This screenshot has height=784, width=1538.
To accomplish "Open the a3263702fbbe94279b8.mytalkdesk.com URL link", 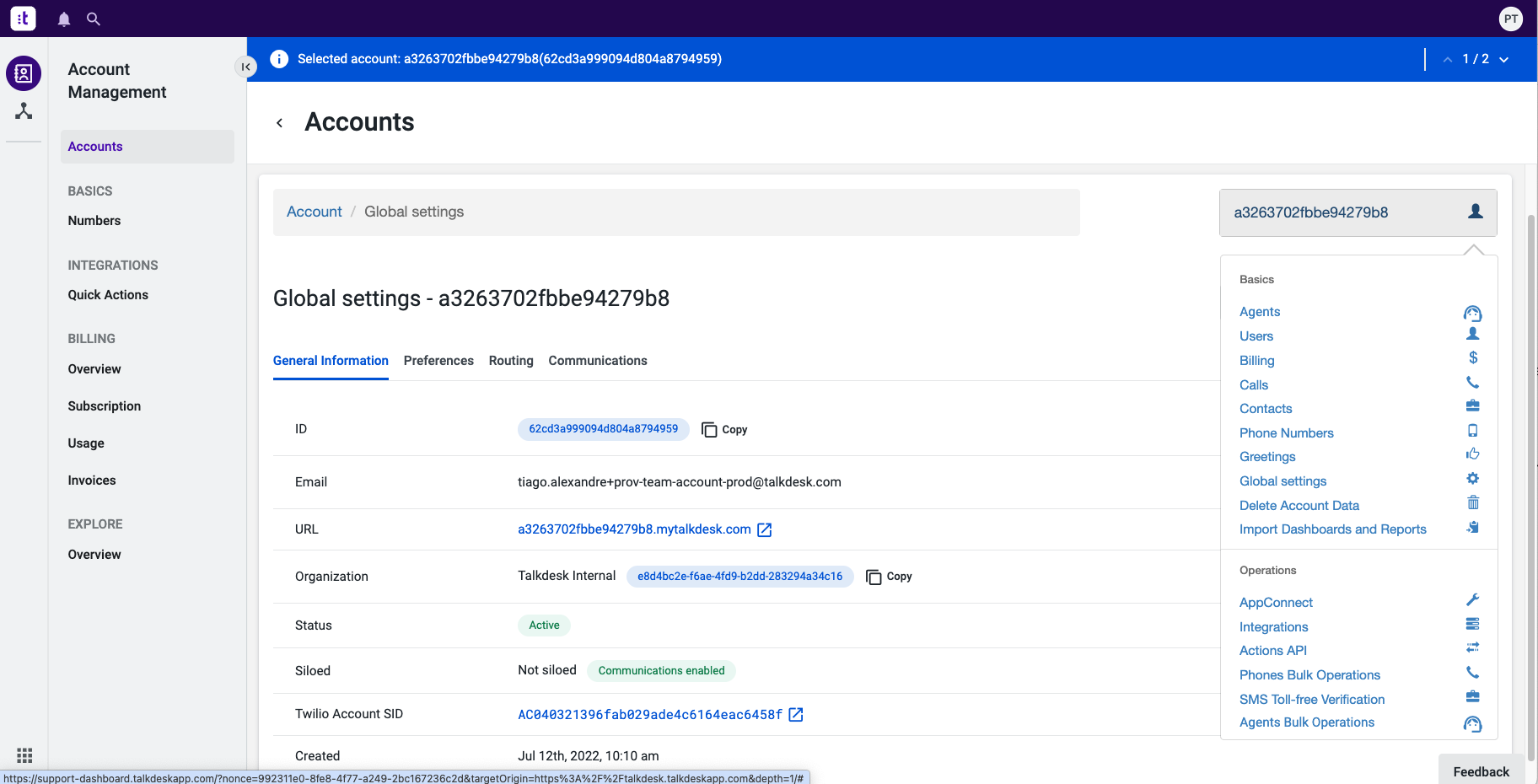I will click(x=634, y=529).
